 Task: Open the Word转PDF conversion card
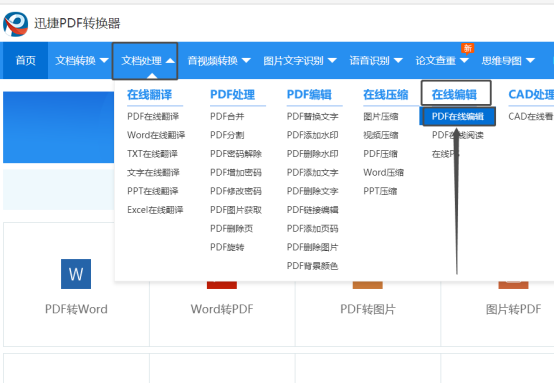(222, 309)
